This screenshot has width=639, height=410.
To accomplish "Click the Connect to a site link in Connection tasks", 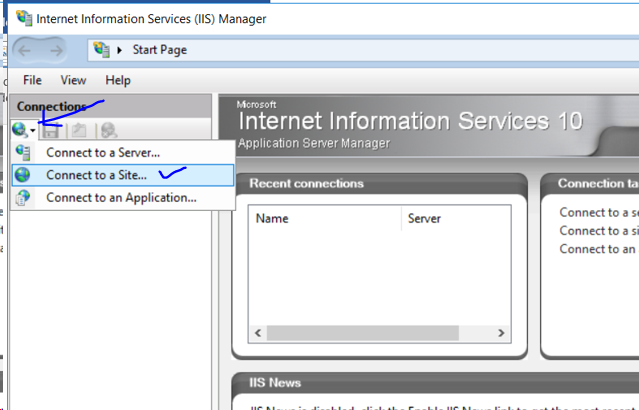I will point(599,231).
